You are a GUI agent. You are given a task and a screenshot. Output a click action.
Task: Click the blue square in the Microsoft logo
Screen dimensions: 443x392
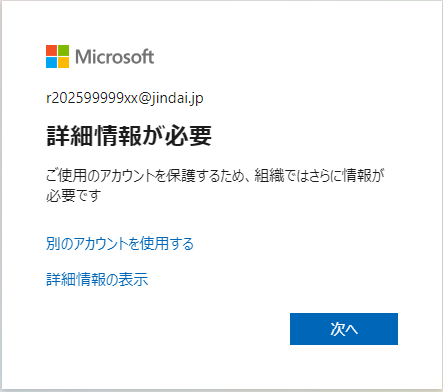click(51, 63)
